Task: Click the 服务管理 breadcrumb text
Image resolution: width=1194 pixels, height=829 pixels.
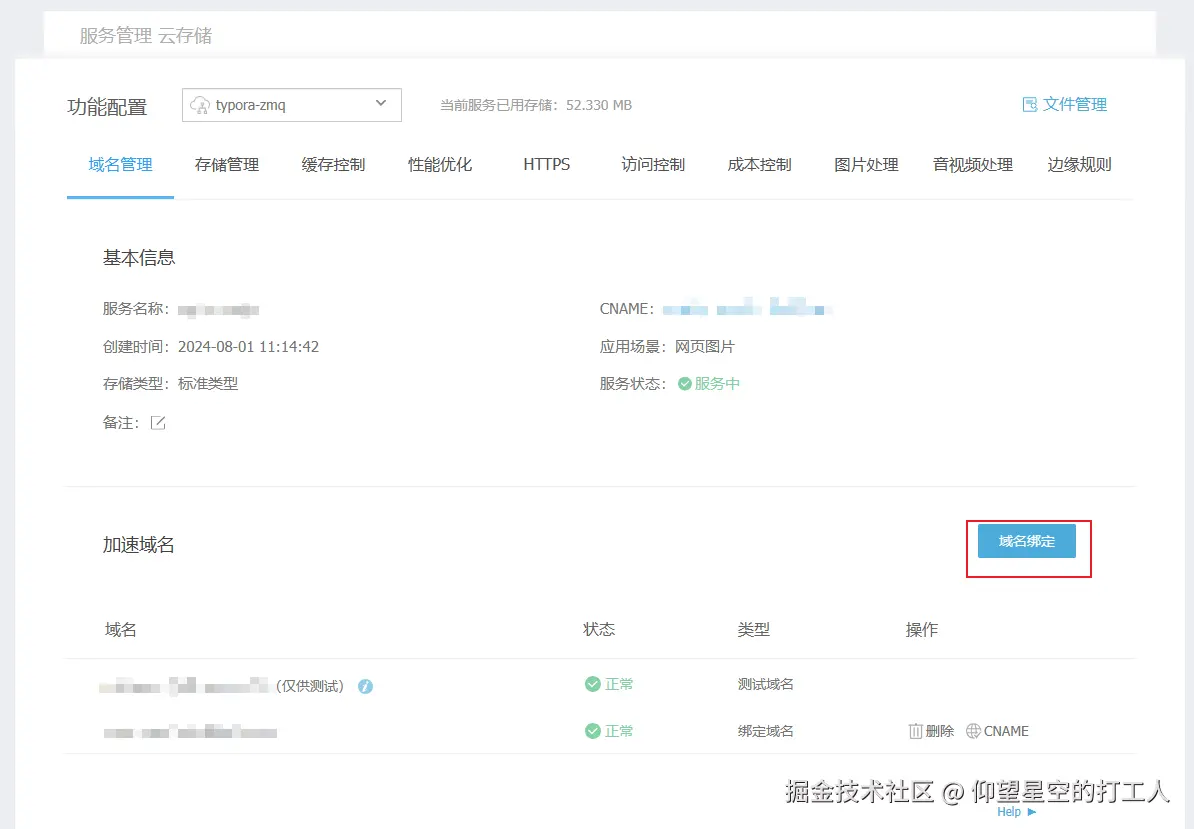Action: point(116,36)
